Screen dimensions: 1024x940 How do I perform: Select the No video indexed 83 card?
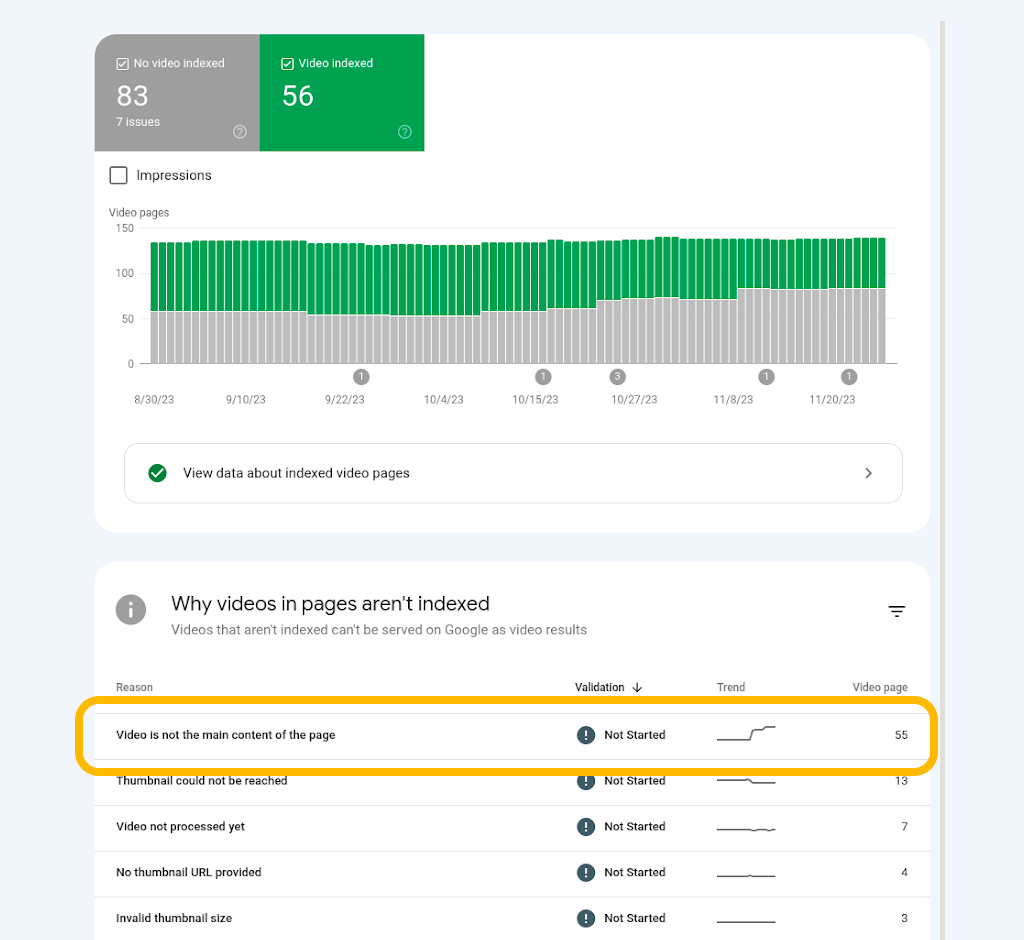(177, 93)
